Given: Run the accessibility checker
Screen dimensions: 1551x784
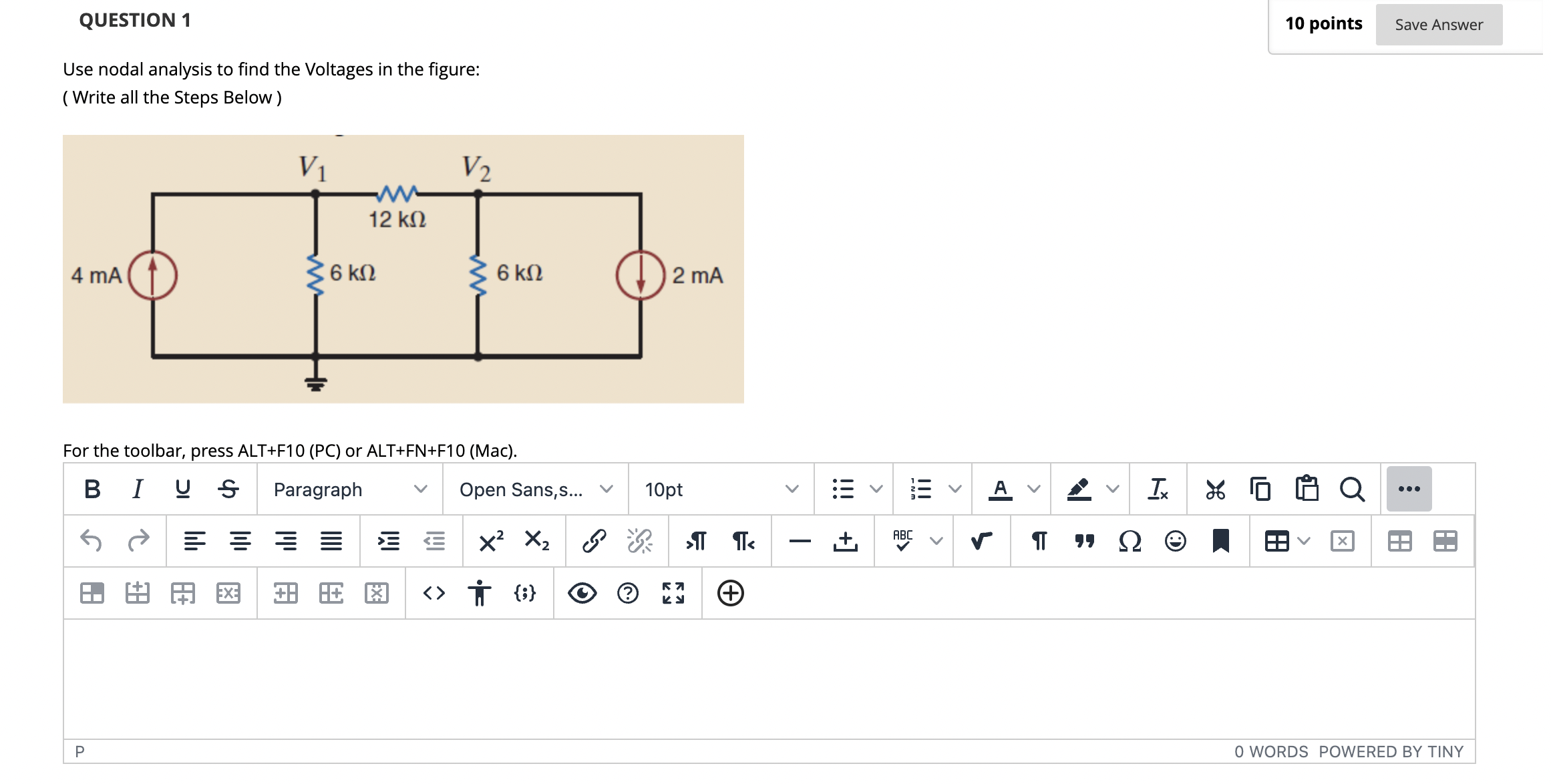Looking at the screenshot, I should click(x=480, y=592).
